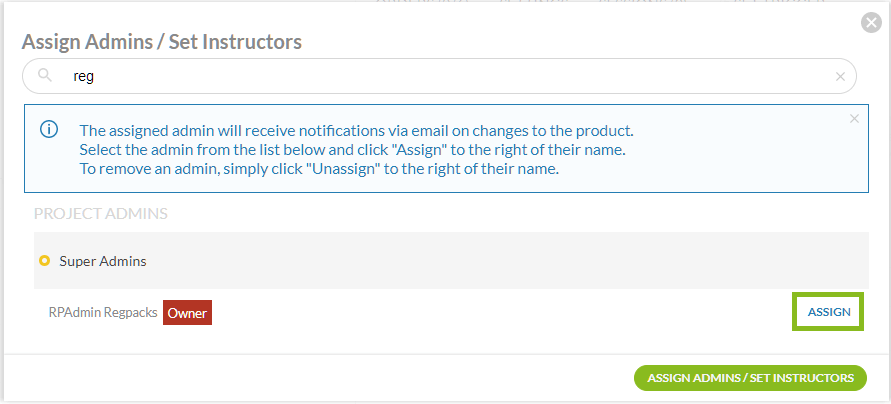Image resolution: width=891 pixels, height=404 pixels.
Task: Select the Super Admins yellow circle
Action: click(44, 261)
